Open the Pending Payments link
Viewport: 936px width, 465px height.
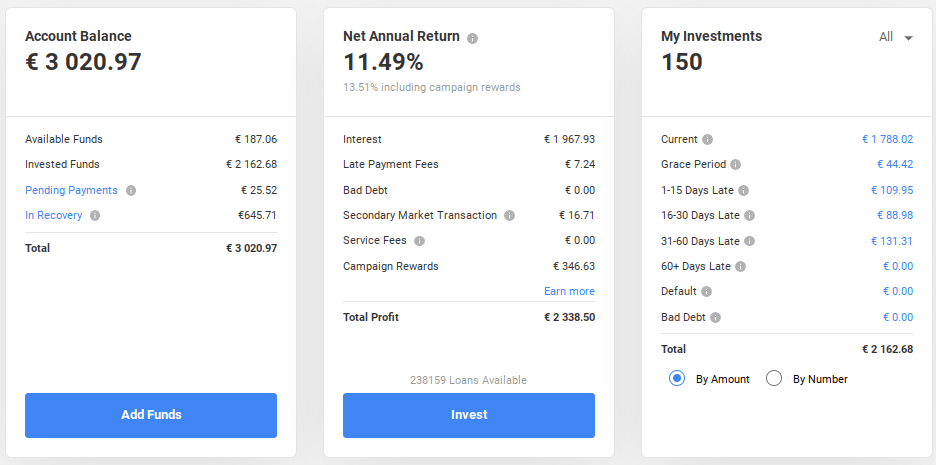(71, 190)
